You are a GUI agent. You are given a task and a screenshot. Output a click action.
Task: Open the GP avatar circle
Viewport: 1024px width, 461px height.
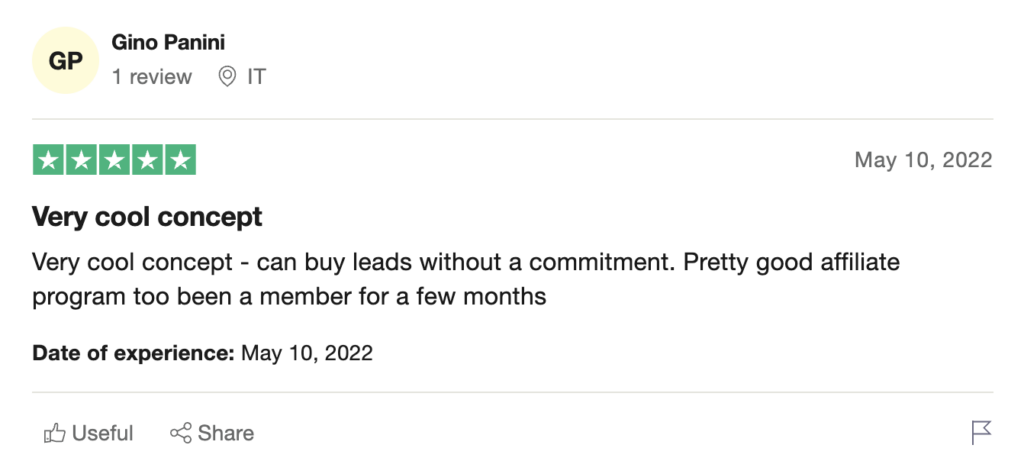tap(65, 61)
